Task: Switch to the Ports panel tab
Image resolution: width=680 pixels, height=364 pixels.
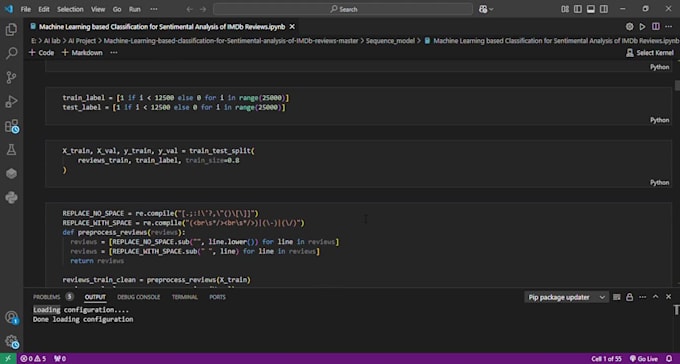Action: pyautogui.click(x=217, y=297)
